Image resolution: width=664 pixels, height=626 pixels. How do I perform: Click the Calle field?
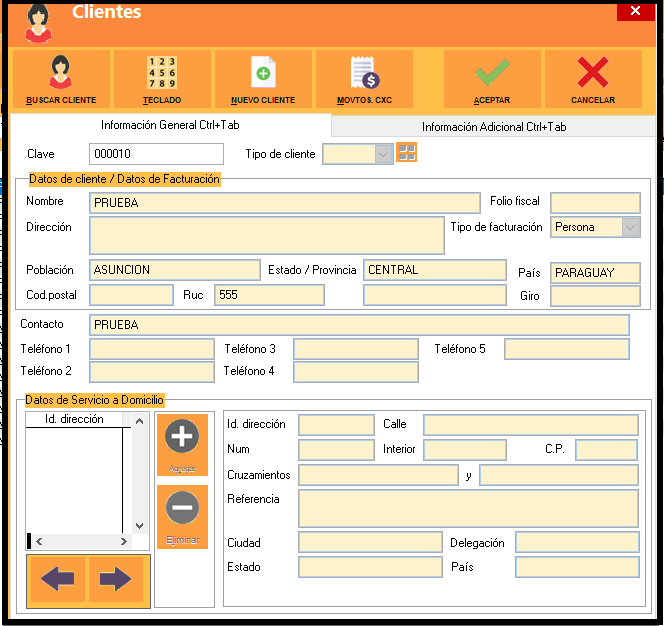point(531,425)
